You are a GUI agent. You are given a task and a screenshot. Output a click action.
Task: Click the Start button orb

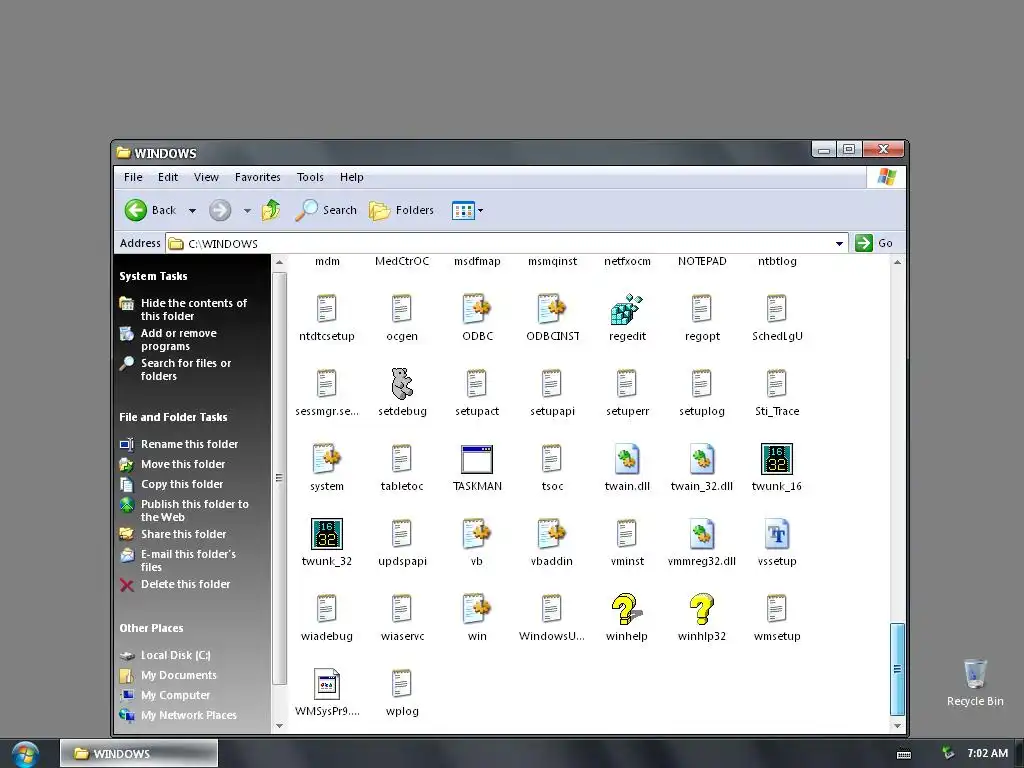25,754
